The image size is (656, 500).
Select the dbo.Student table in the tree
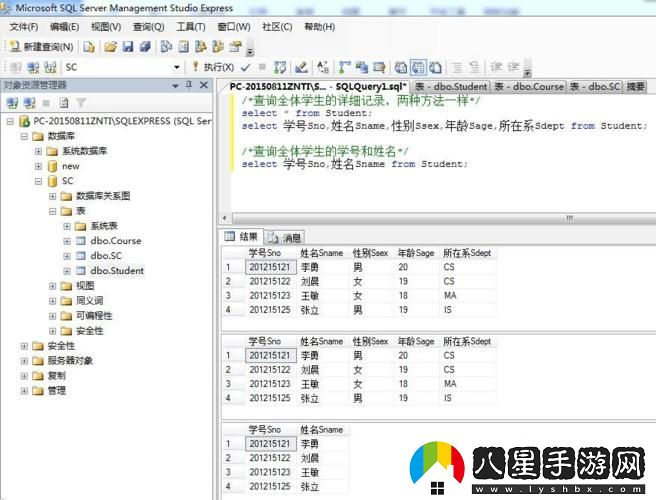117,271
